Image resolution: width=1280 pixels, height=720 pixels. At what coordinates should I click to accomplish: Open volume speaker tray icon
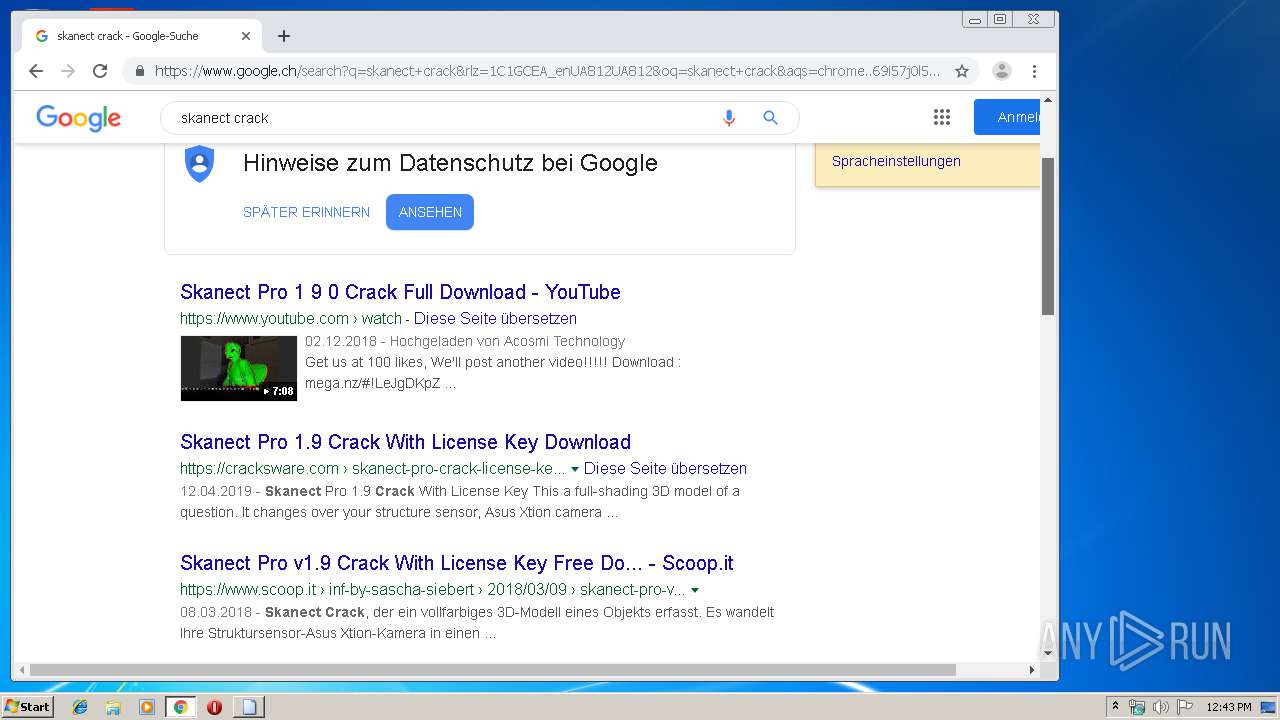1161,707
